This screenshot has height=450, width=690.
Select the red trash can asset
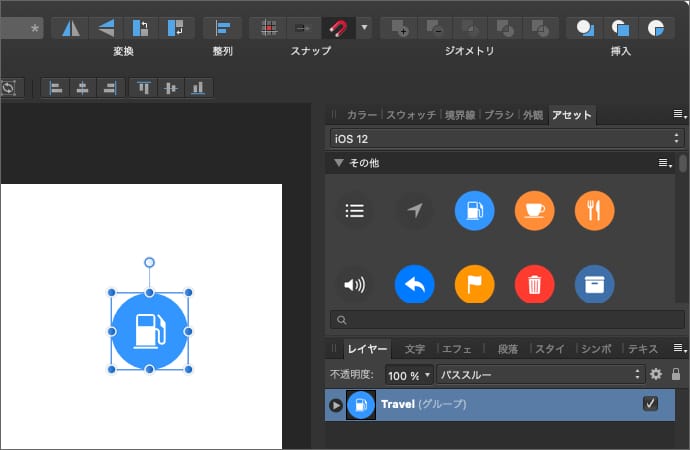point(534,285)
